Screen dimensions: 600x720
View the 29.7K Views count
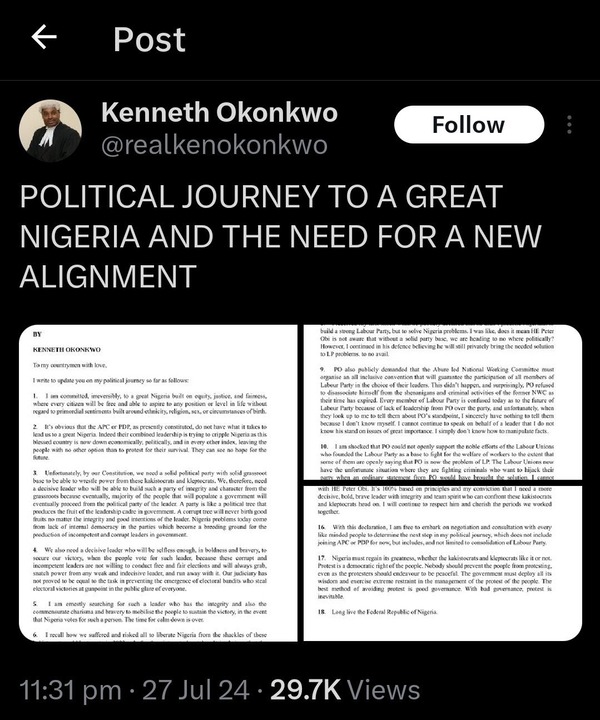click(345, 690)
